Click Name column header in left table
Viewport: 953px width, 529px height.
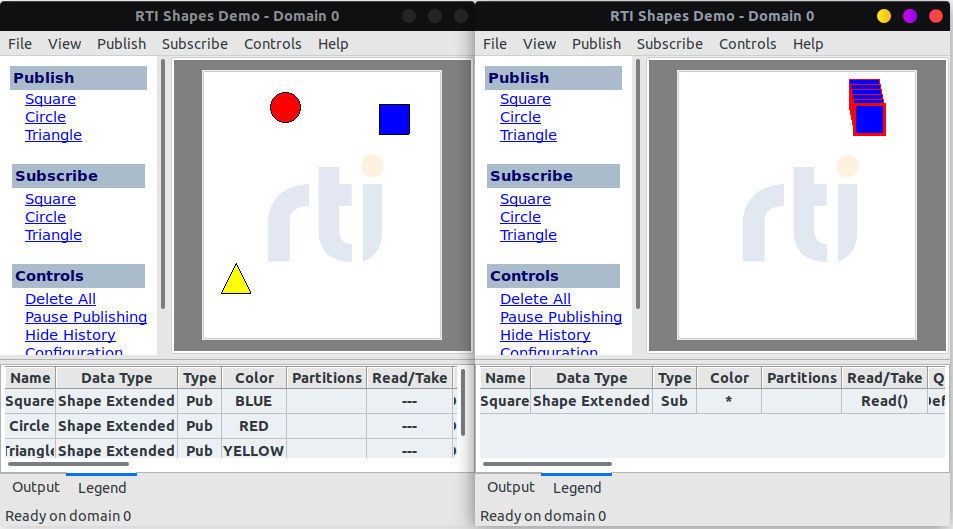30,378
